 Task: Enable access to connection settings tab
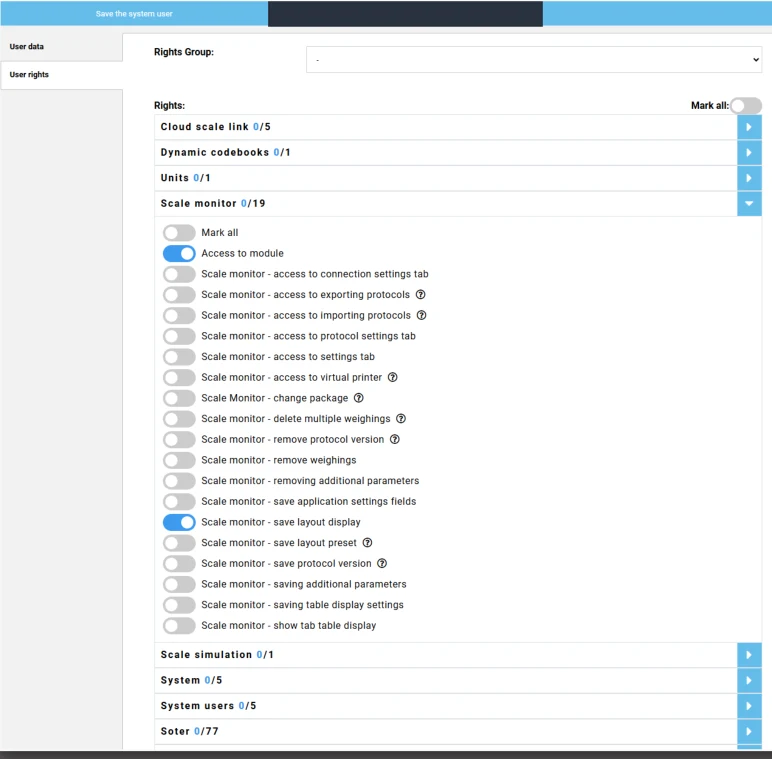(179, 274)
